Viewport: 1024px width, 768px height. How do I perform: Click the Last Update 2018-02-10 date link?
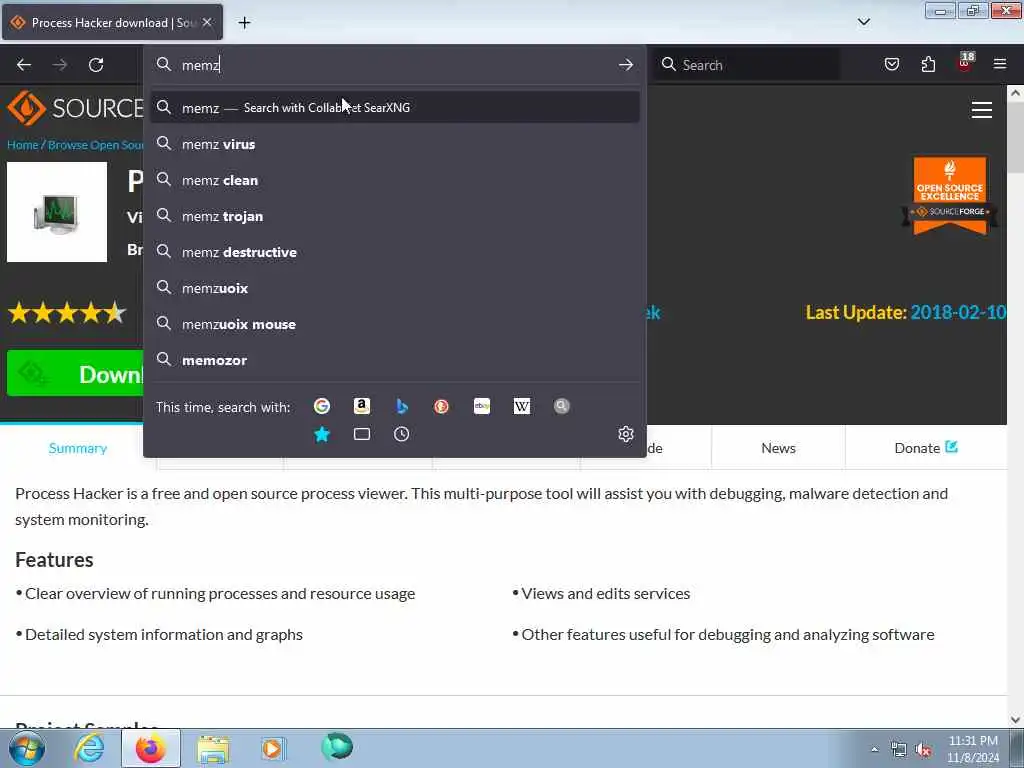[x=957, y=312]
